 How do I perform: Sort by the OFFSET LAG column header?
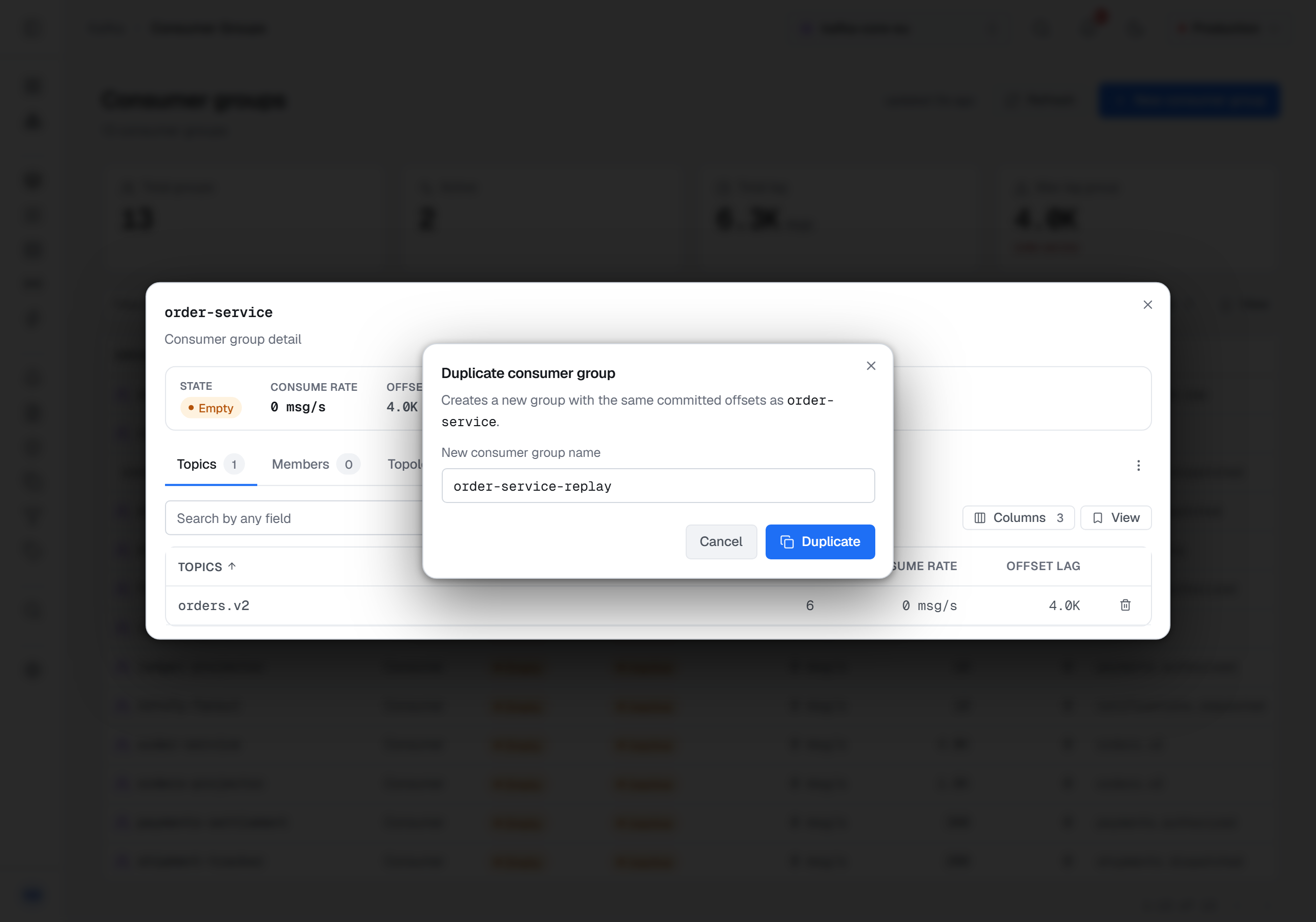point(1043,566)
